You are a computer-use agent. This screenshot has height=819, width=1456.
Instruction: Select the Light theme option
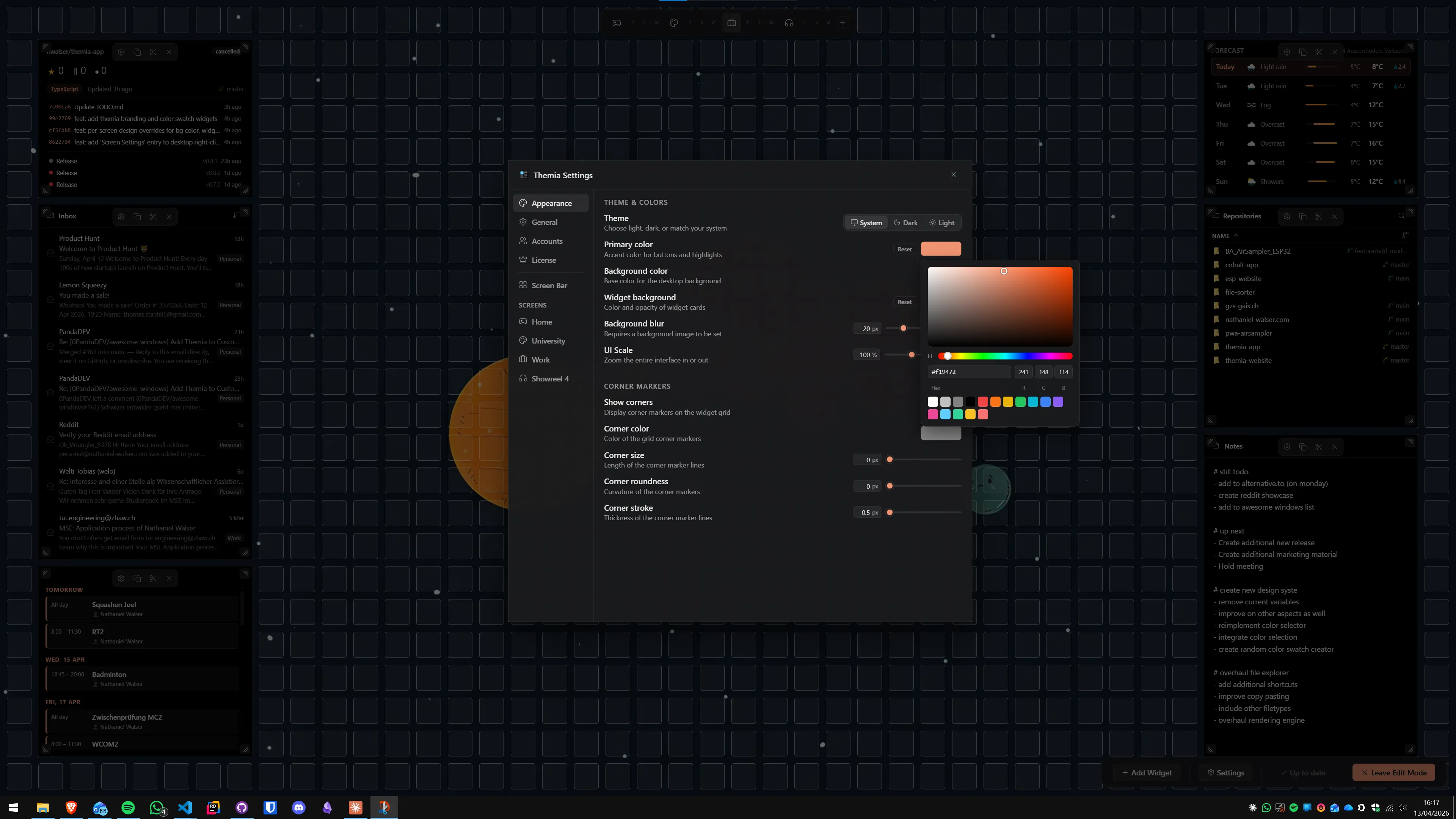pyautogui.click(x=941, y=222)
